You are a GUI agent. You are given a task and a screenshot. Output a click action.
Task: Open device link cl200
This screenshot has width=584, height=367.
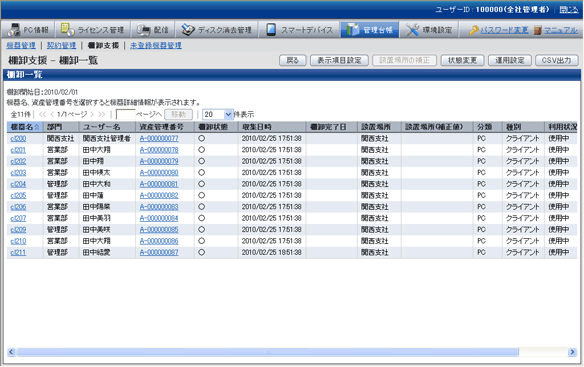pyautogui.click(x=18, y=139)
